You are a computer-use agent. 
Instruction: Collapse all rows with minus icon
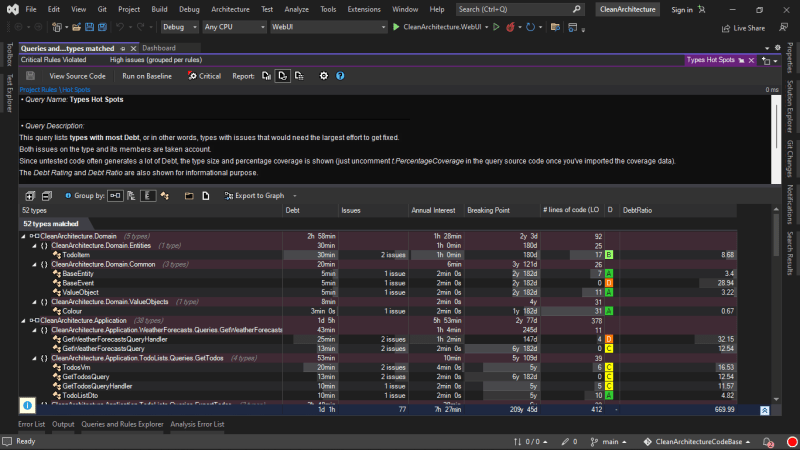pyautogui.click(x=46, y=196)
